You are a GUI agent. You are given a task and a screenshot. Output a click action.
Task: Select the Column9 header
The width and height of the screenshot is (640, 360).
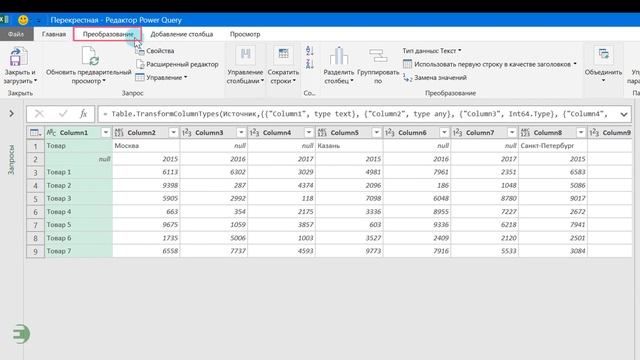pyautogui.click(x=610, y=132)
